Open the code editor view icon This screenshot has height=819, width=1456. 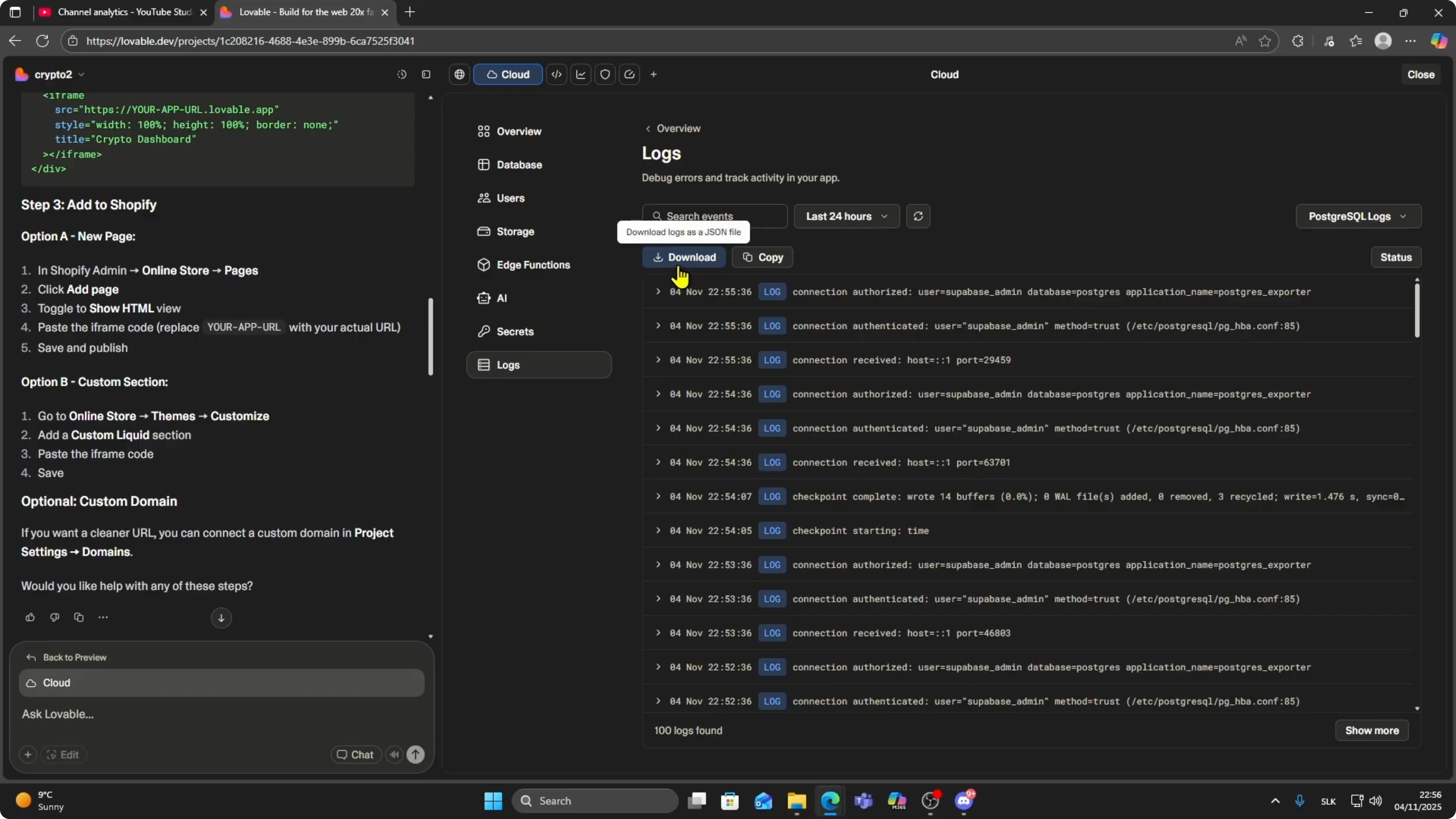(557, 75)
